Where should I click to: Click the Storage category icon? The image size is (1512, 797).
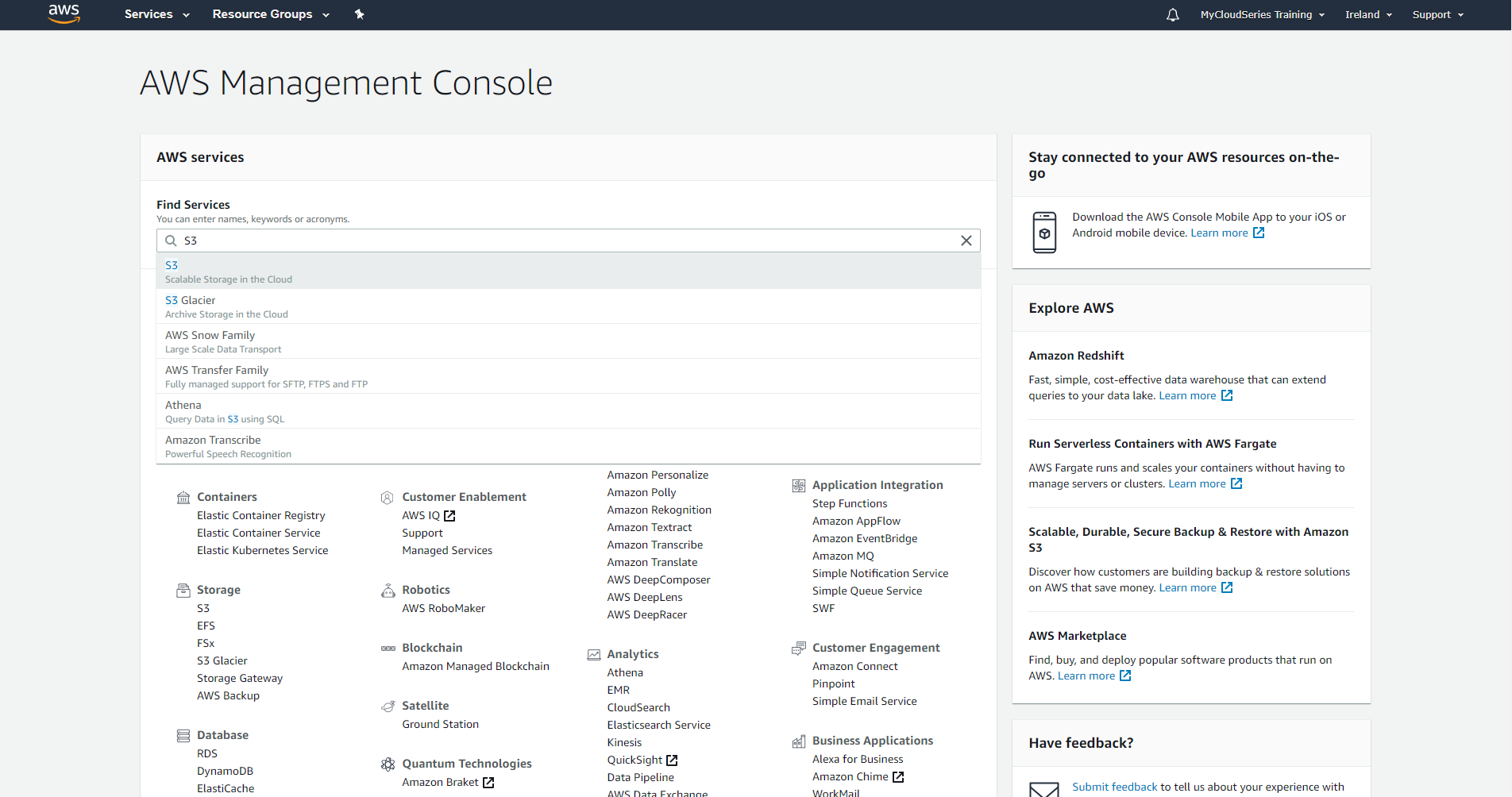(182, 590)
